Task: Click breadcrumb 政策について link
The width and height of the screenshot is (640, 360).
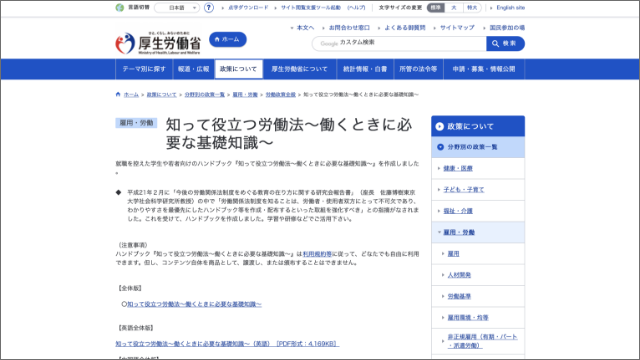Action: (162, 95)
